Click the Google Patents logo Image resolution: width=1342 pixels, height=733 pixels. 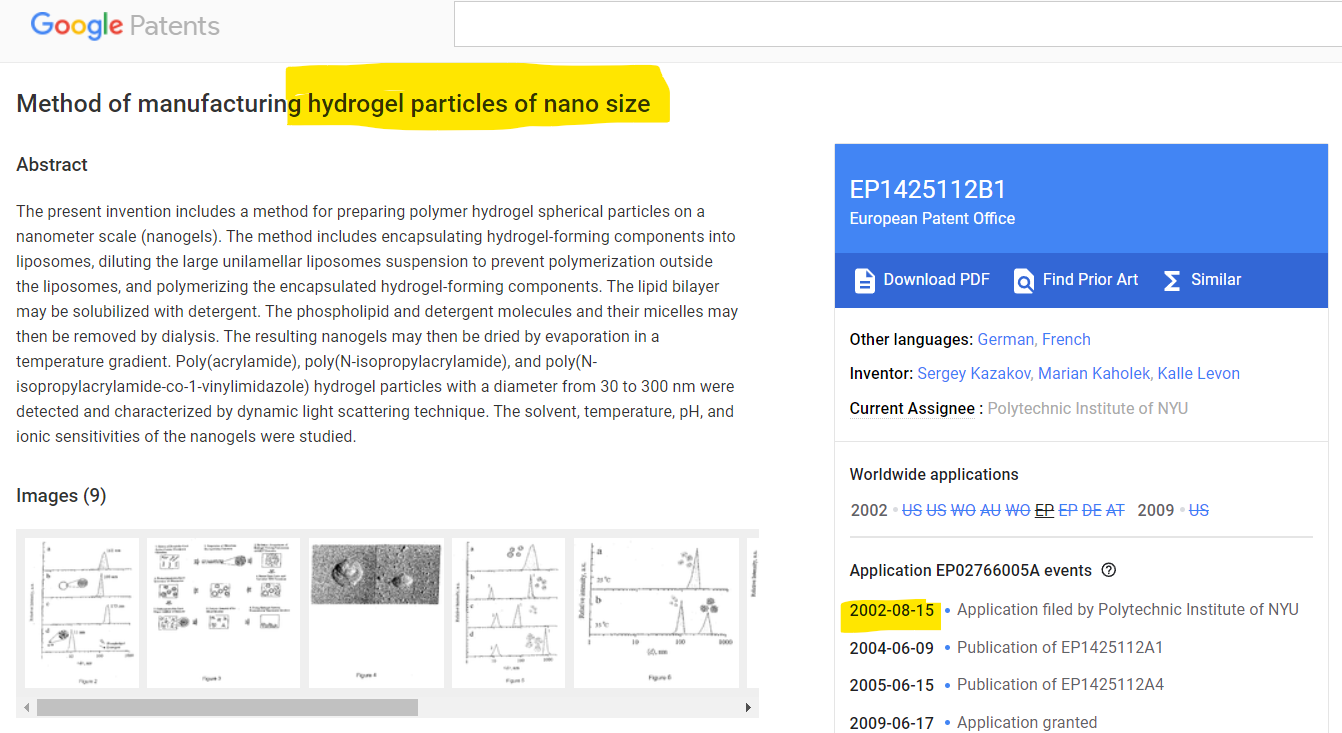pyautogui.click(x=125, y=25)
